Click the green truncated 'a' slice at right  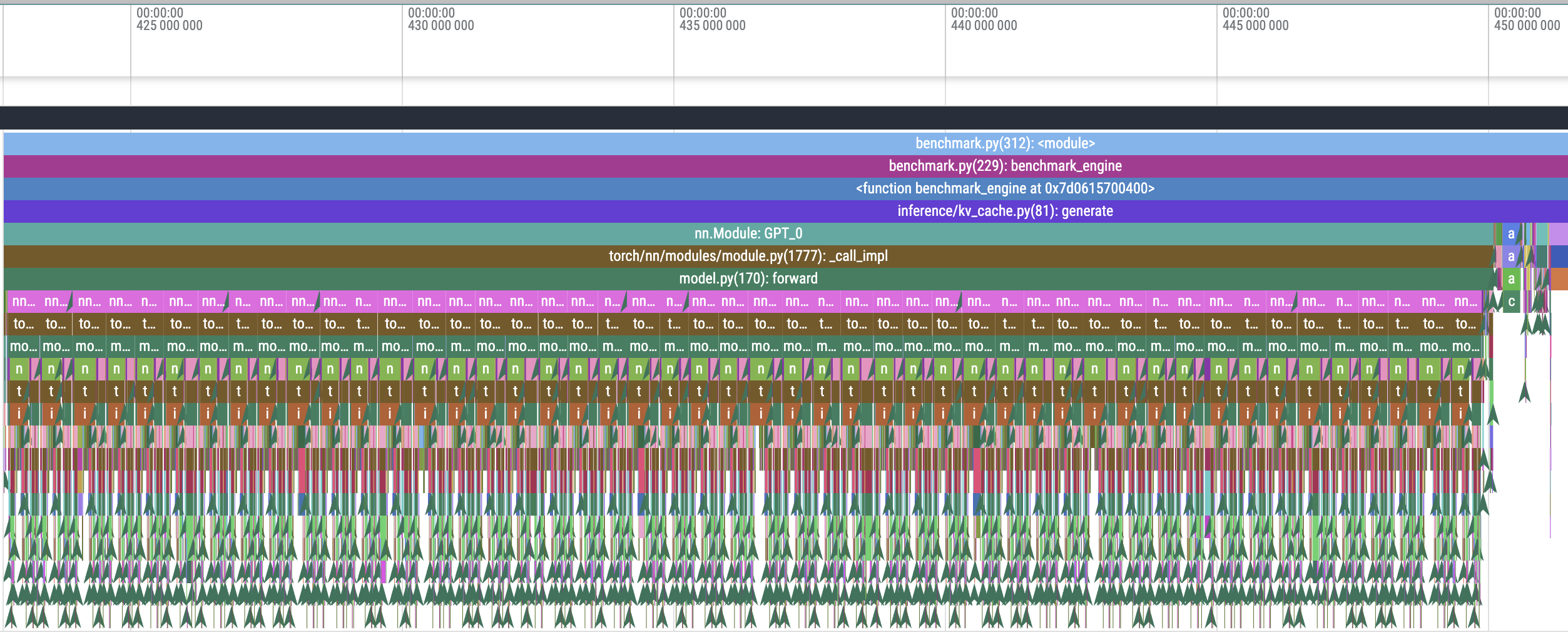[1513, 279]
